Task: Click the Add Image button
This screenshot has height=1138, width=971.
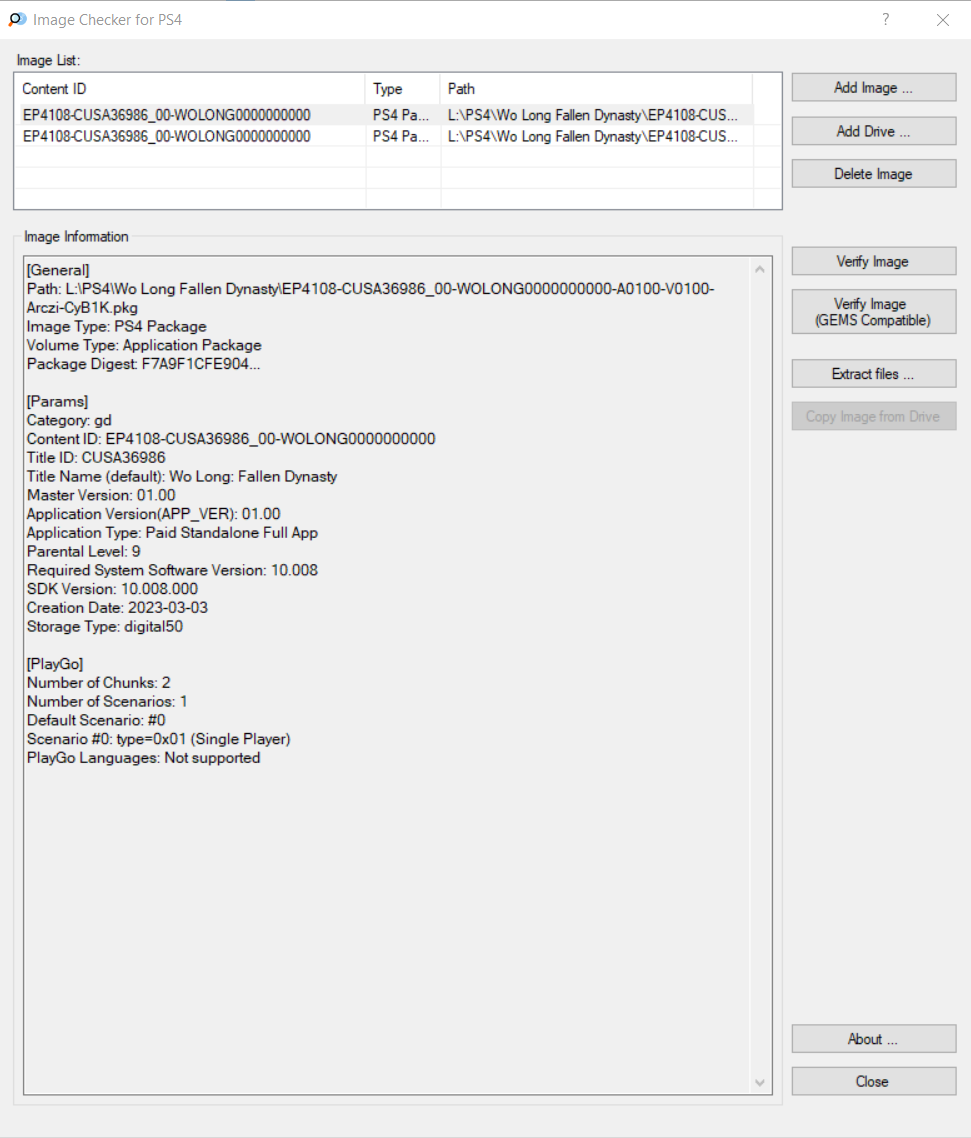Action: coord(873,88)
